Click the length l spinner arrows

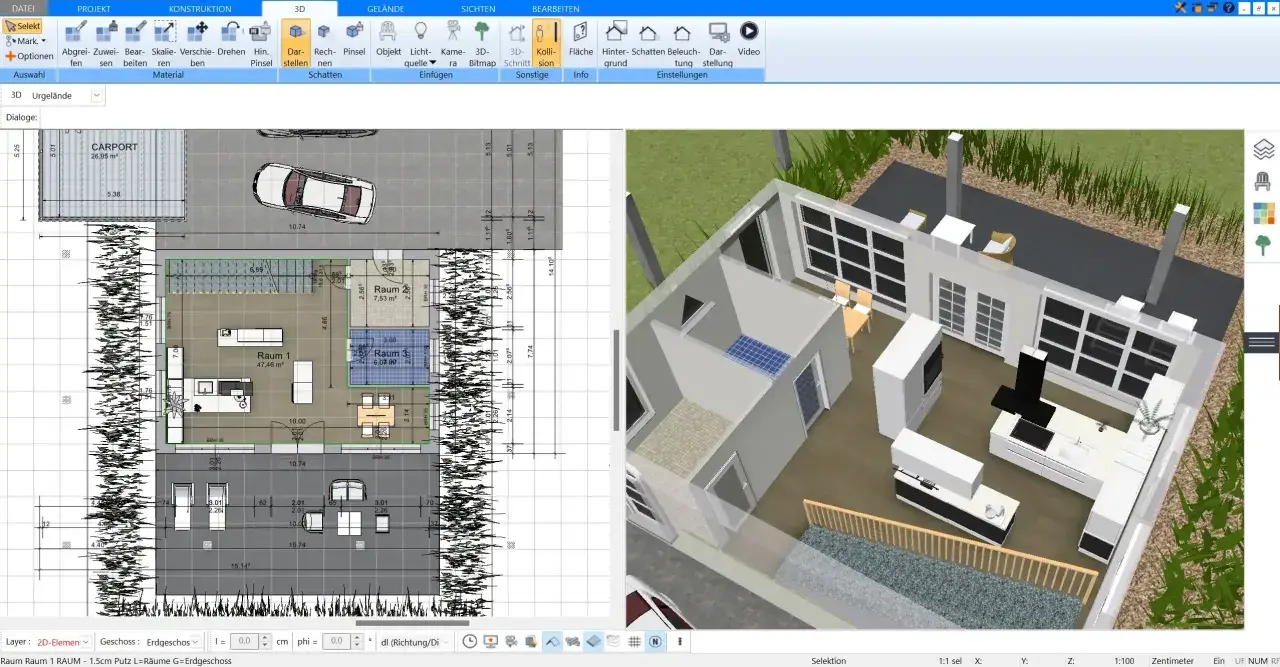coord(266,641)
